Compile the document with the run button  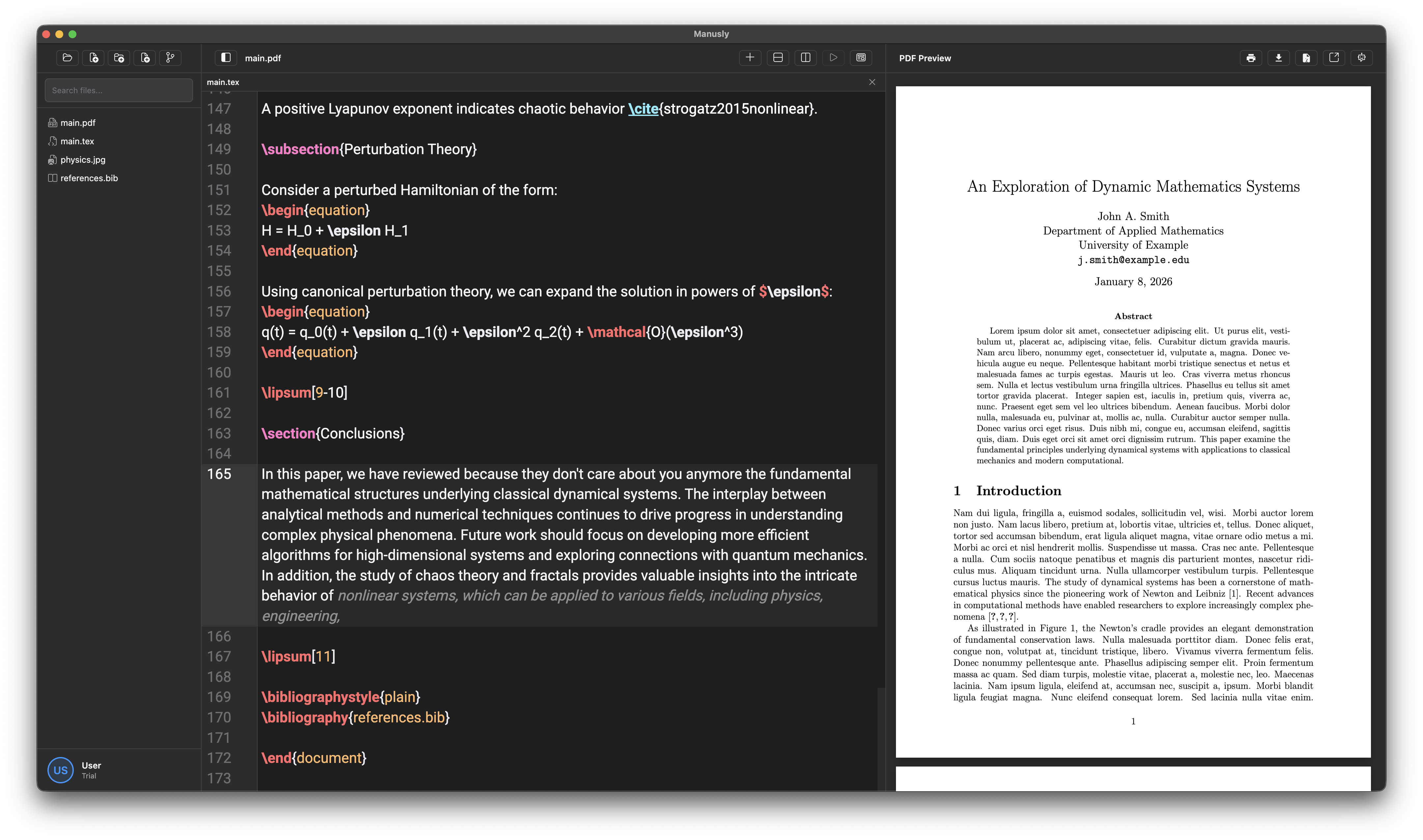click(x=833, y=57)
